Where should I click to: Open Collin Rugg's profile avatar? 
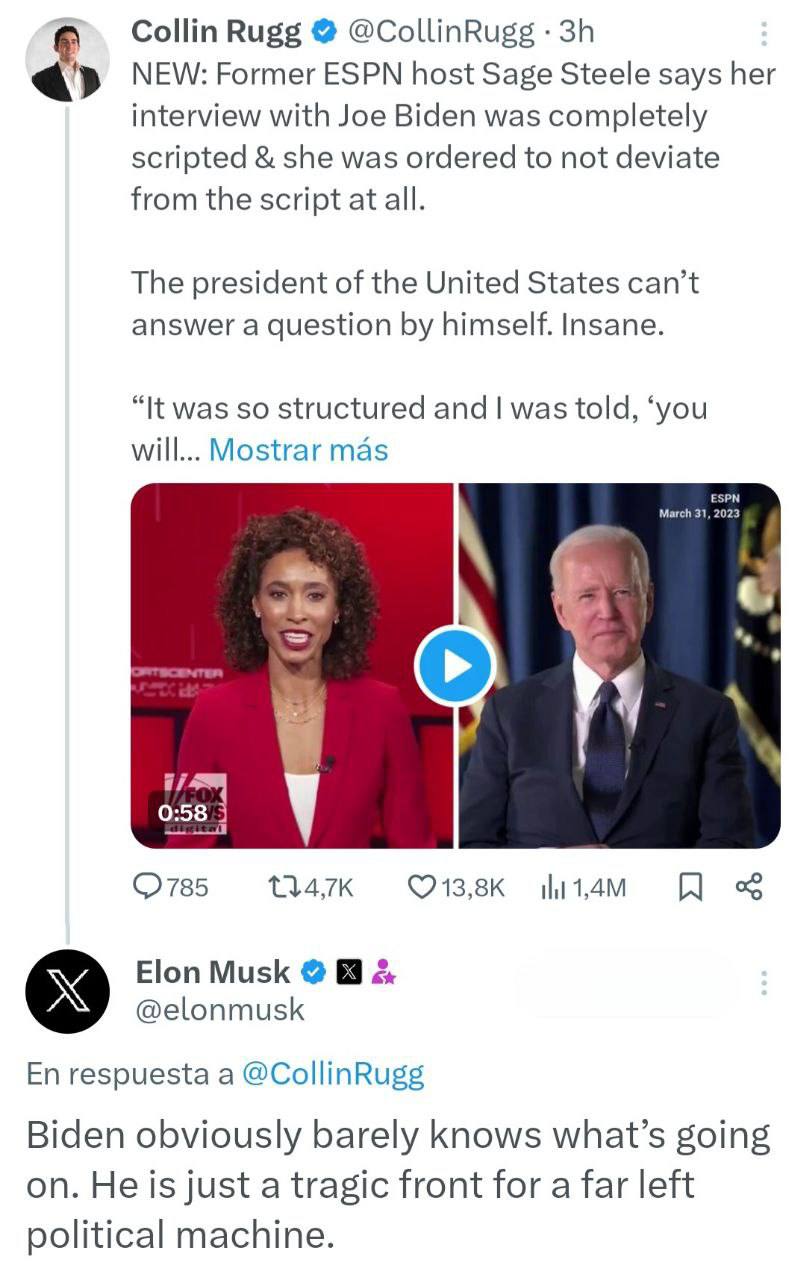pos(67,60)
